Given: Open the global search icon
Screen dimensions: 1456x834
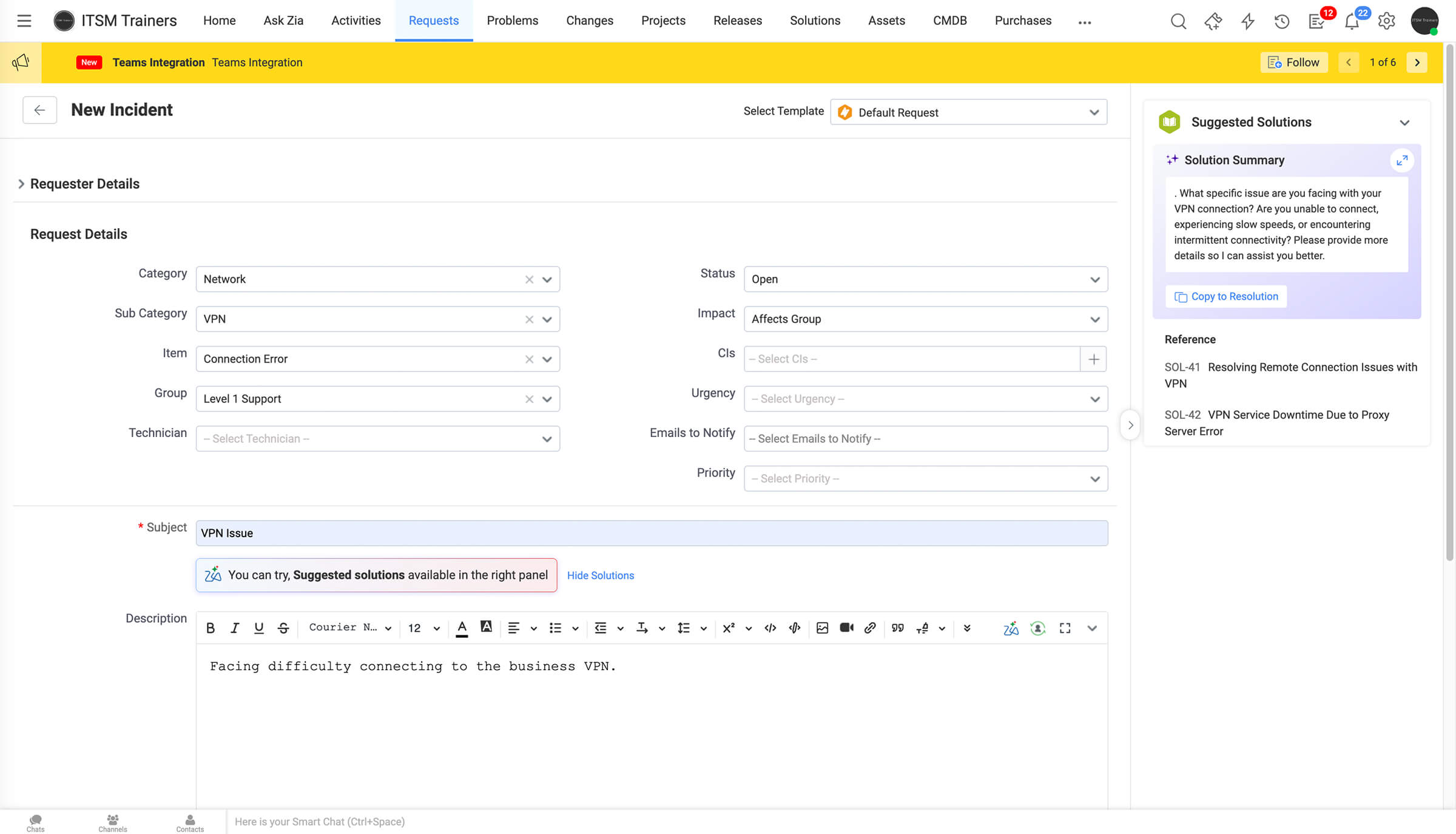Looking at the screenshot, I should click(x=1179, y=21).
